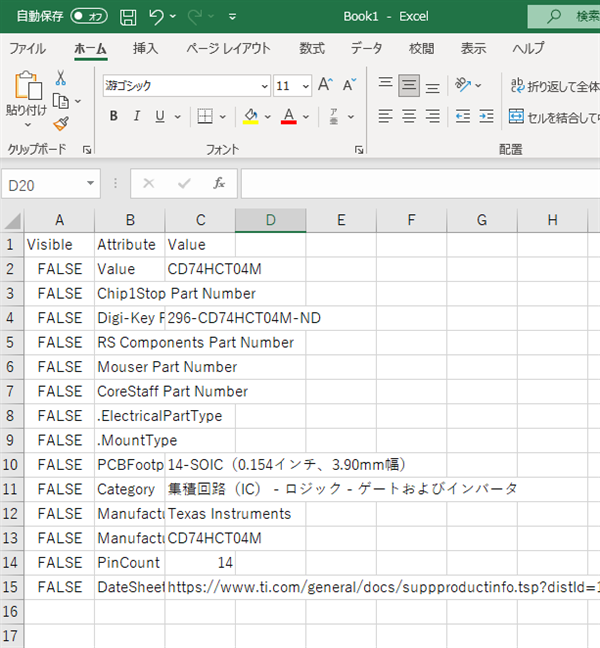
Task: Click the Format Painter brush icon
Action: [x=61, y=124]
